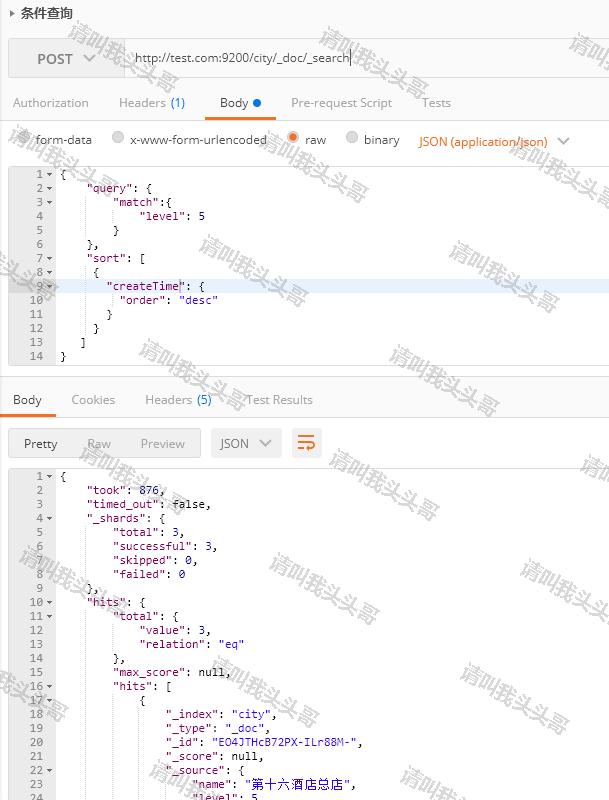Collapse request line 1 fold arrow
609x800 pixels.
[x=49, y=174]
